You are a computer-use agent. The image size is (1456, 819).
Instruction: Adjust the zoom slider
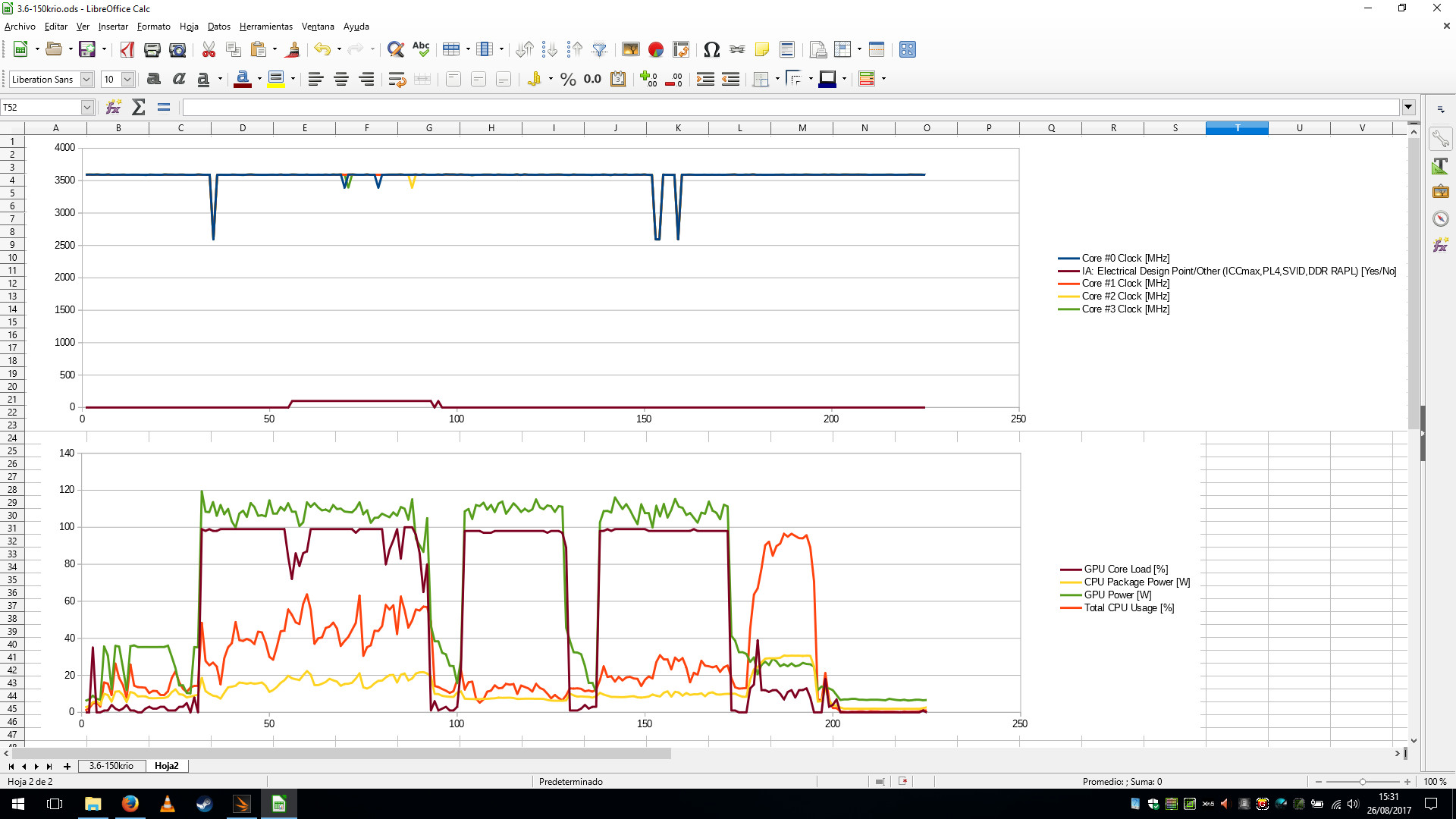tap(1363, 781)
